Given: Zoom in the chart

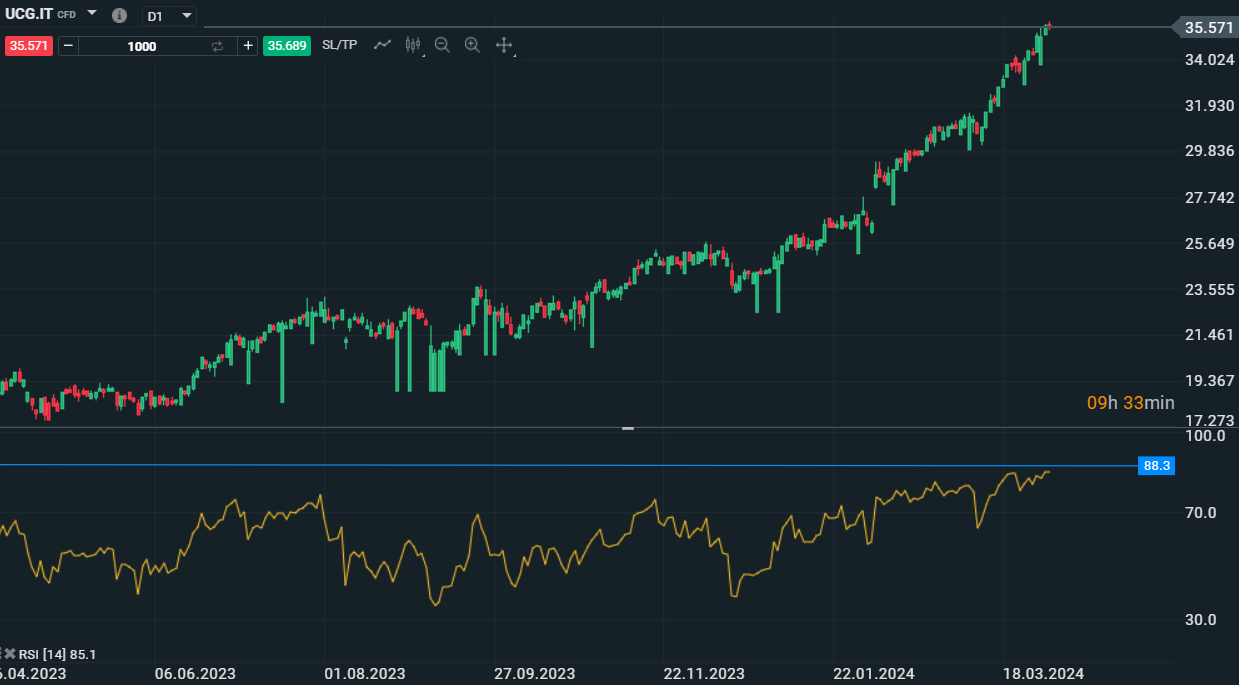Looking at the screenshot, I should pyautogui.click(x=473, y=45).
